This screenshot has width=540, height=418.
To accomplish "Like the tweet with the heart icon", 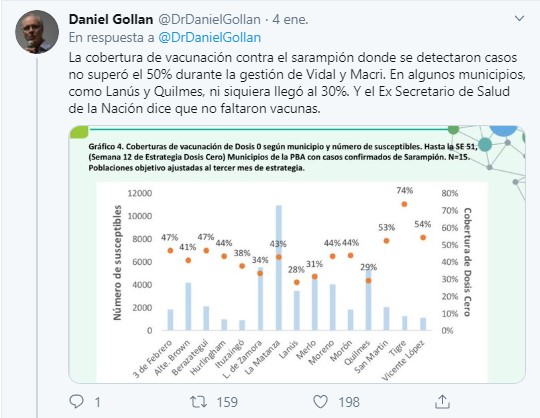I will (x=320, y=401).
